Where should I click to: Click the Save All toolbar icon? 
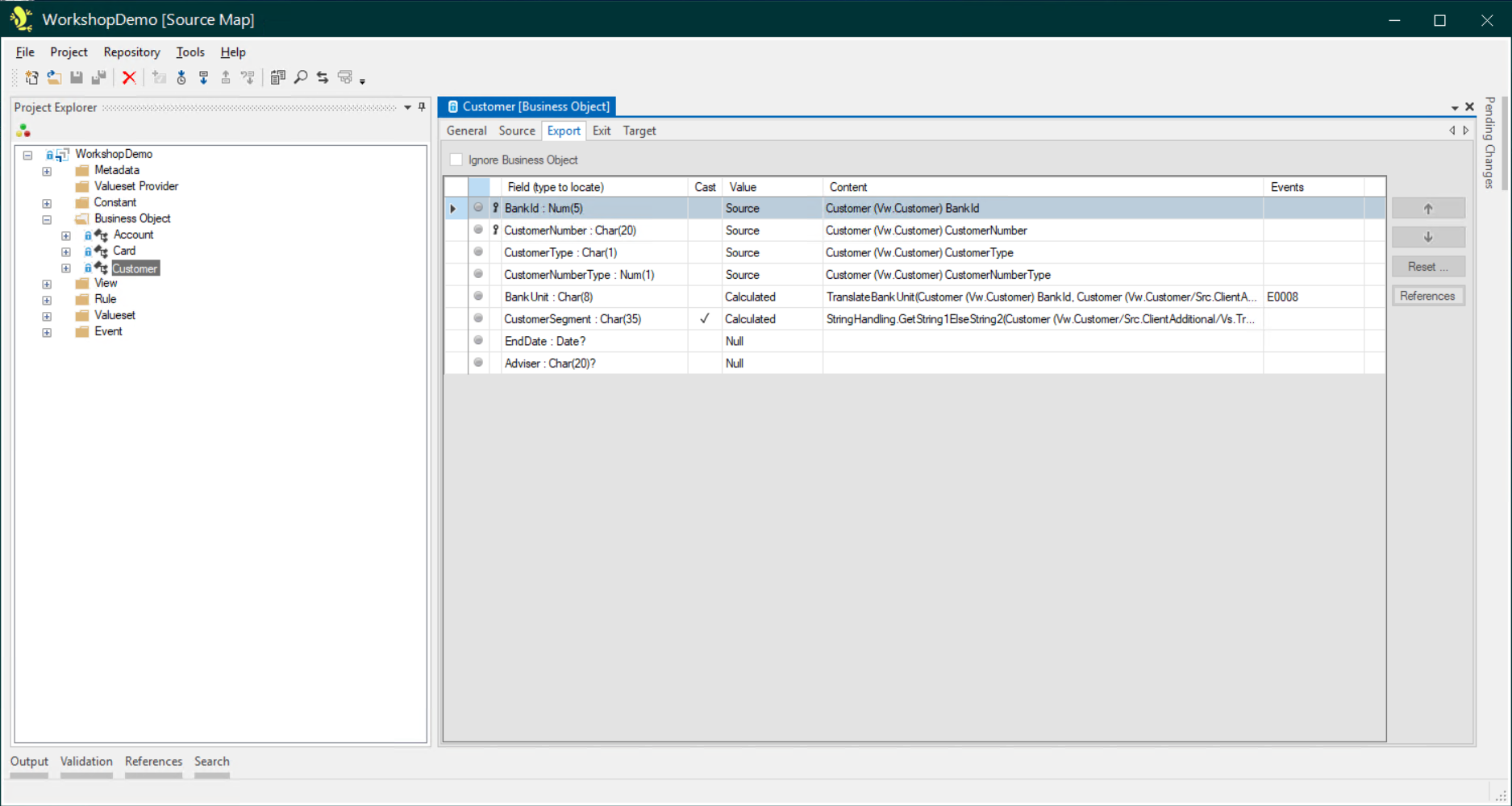(98, 77)
